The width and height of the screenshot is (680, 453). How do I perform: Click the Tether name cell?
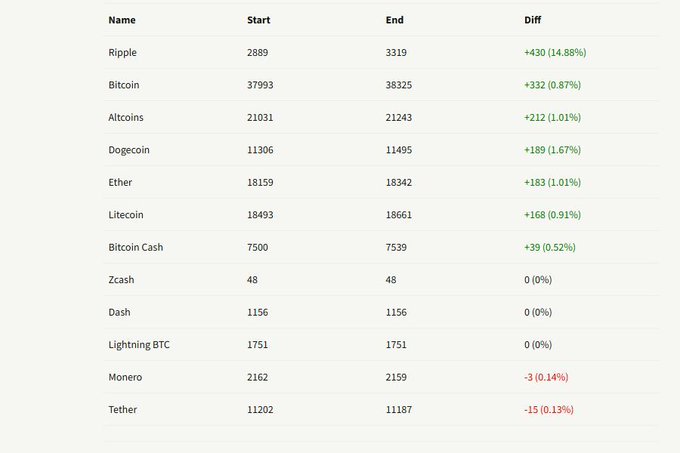(122, 410)
